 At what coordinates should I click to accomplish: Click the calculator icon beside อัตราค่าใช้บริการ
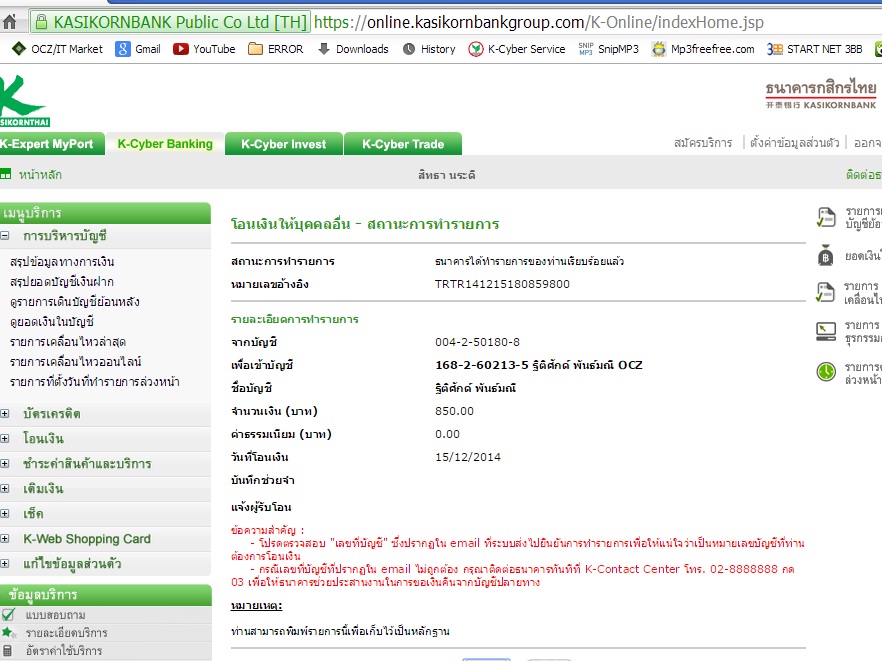[x=8, y=650]
